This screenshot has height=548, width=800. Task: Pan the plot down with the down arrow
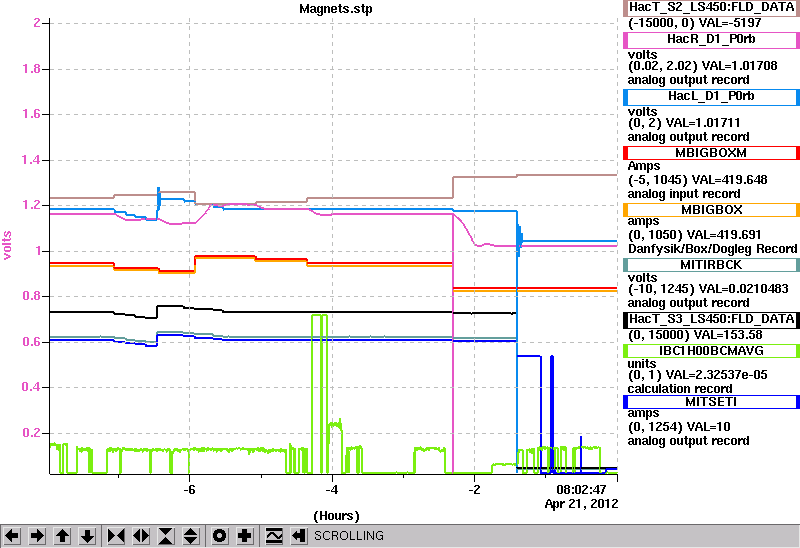coord(87,536)
